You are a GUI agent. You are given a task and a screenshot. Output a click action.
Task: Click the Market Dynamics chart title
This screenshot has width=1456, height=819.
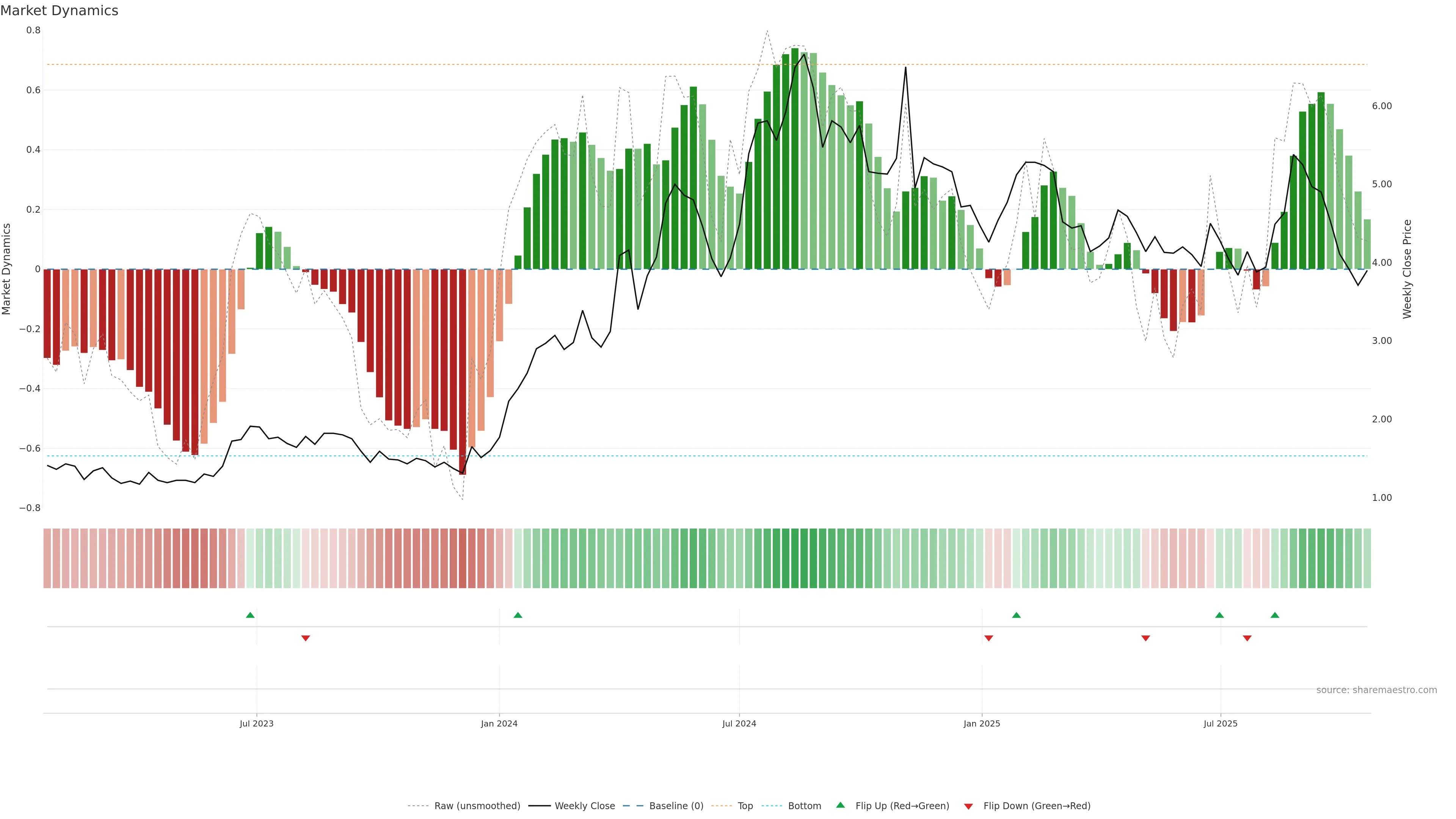point(60,11)
